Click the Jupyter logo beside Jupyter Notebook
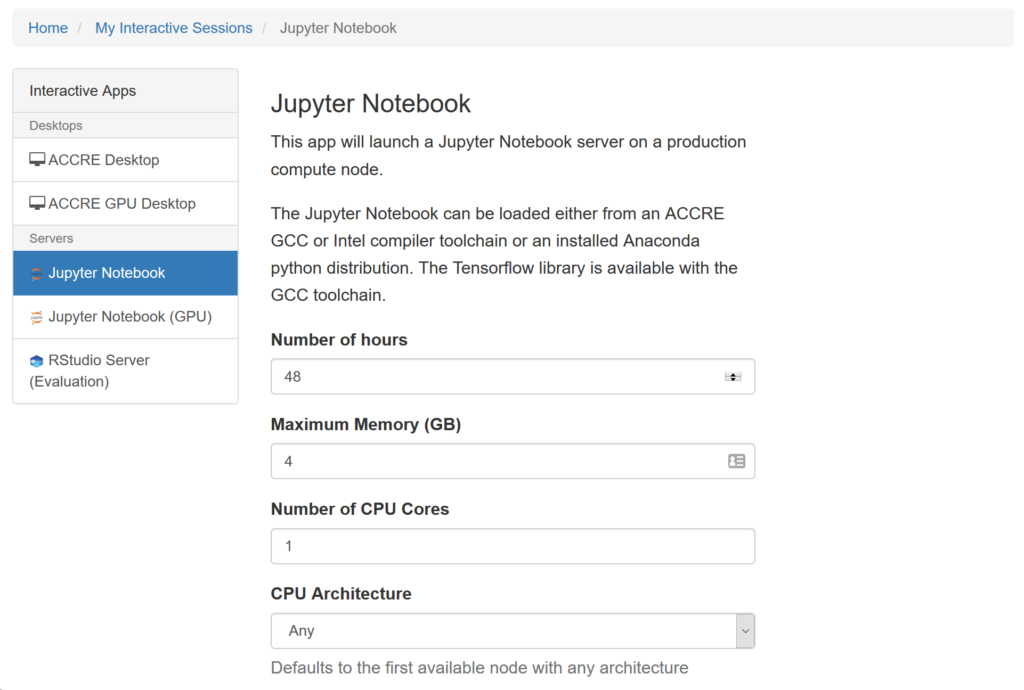Image resolution: width=1024 pixels, height=690 pixels. coord(37,274)
